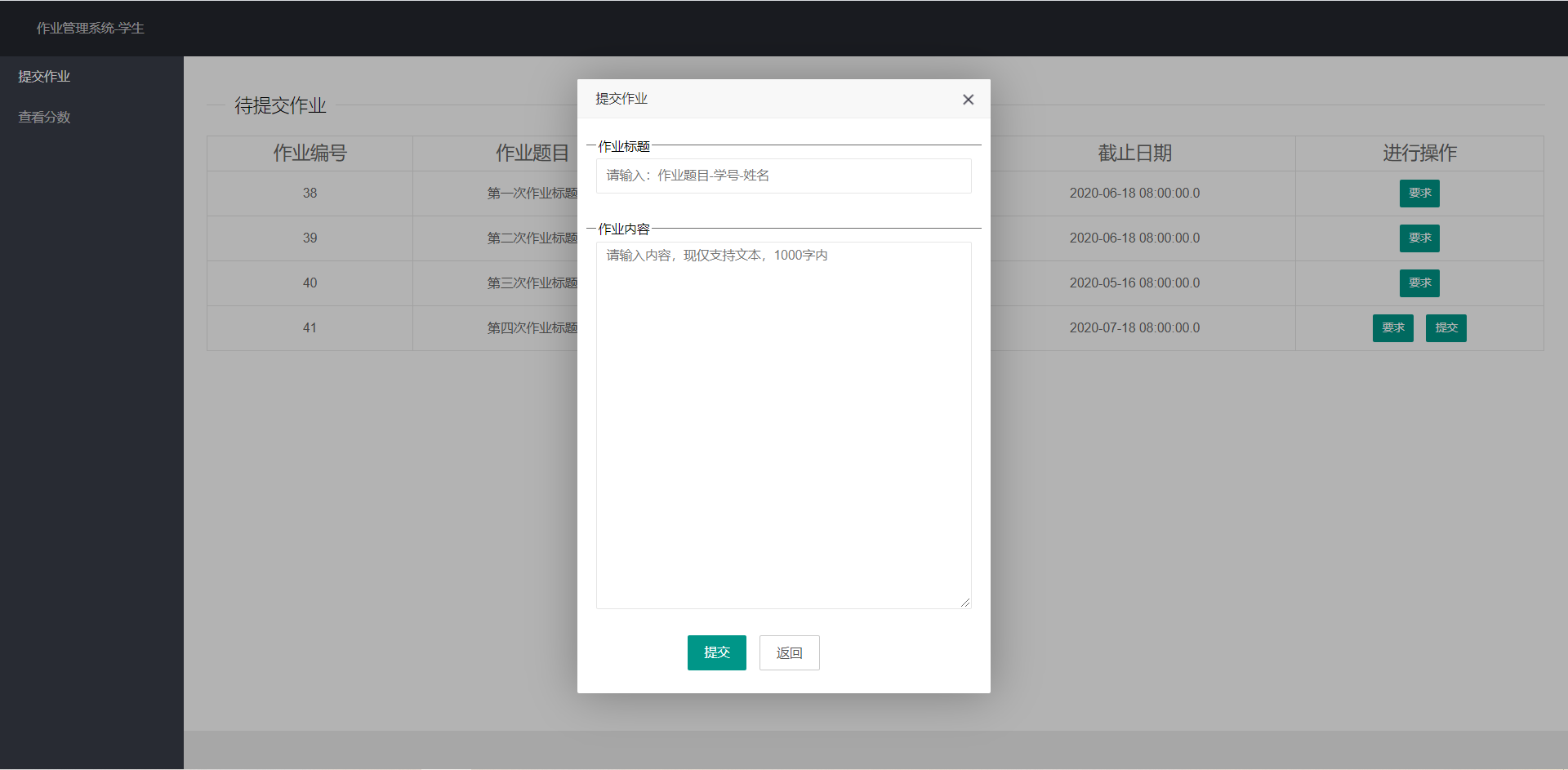
Task: Click 要求 button for assignment 40
Action: pos(1419,283)
